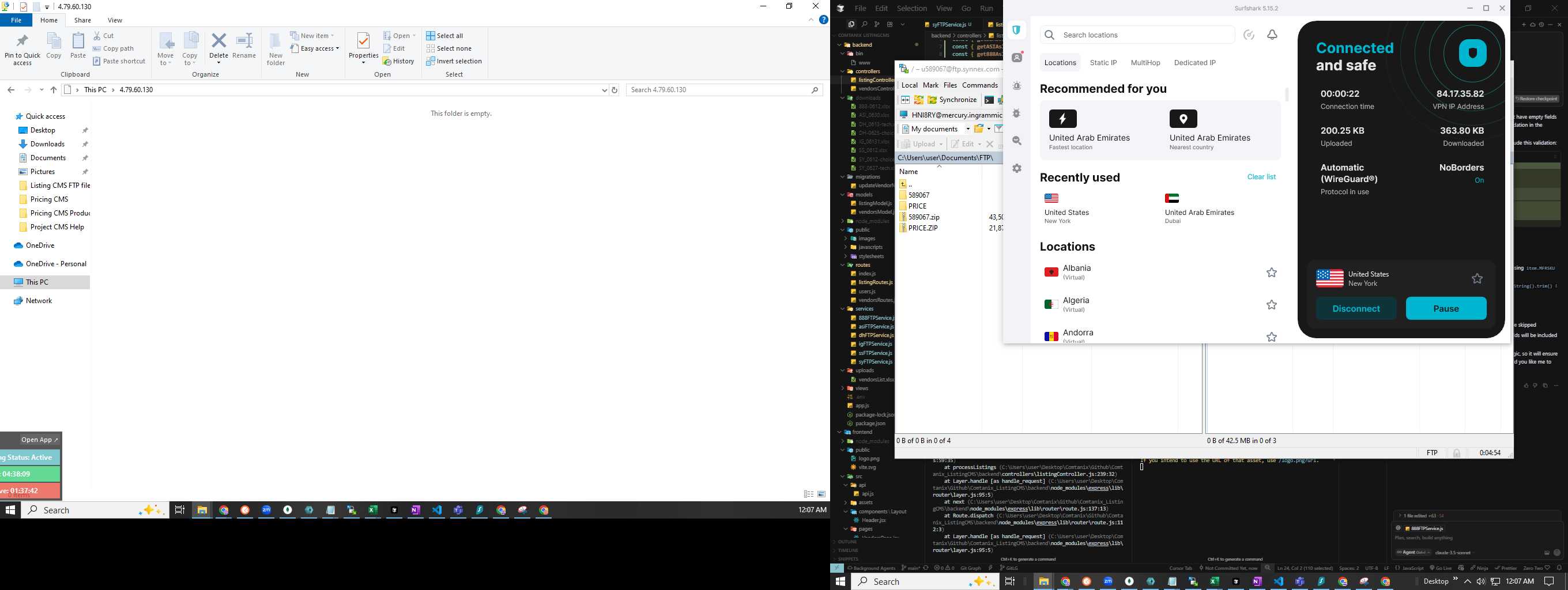1568x590 pixels.
Task: Open VS Code search activity icon
Action: coord(864,24)
